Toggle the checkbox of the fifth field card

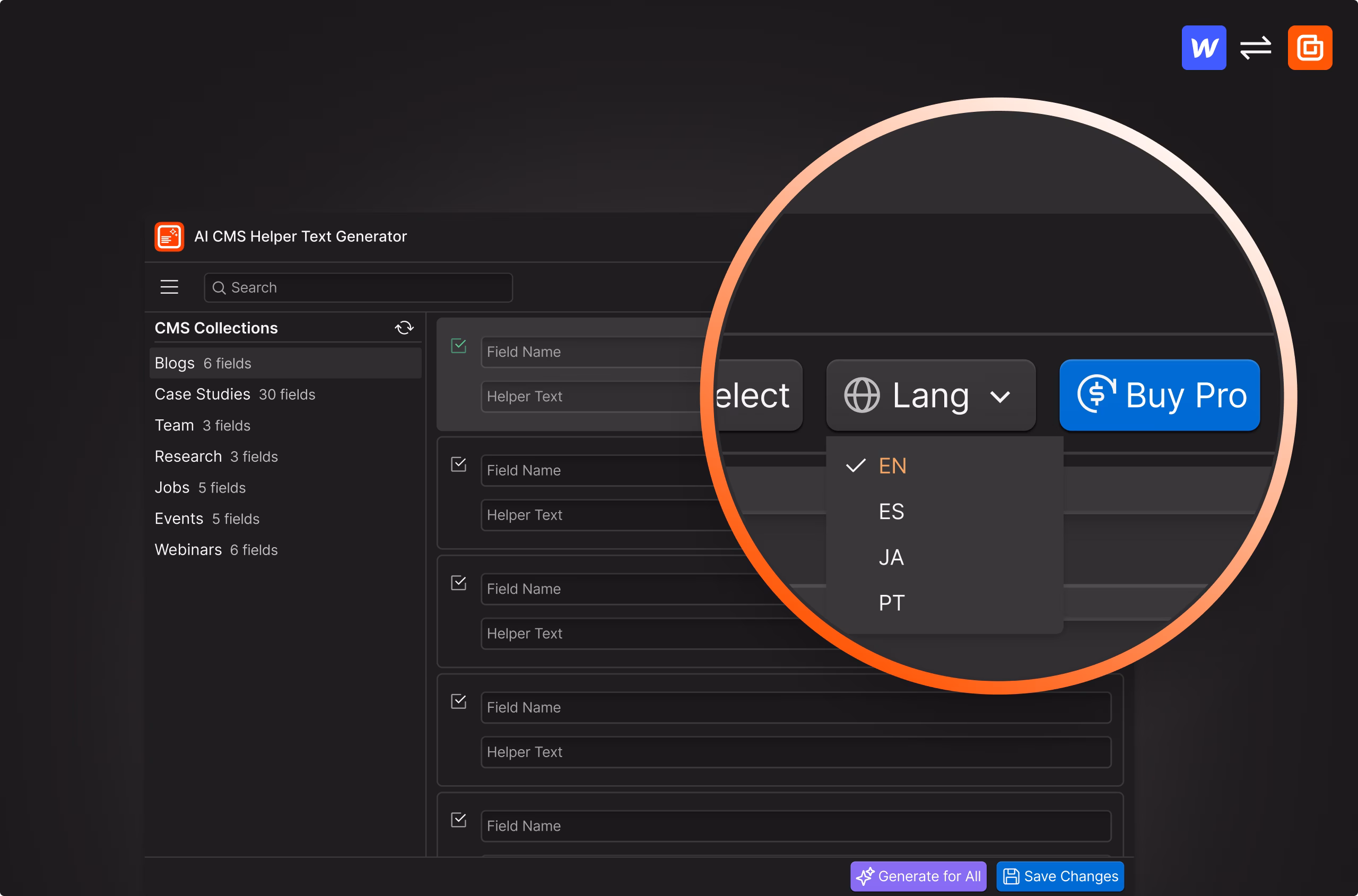pos(458,820)
